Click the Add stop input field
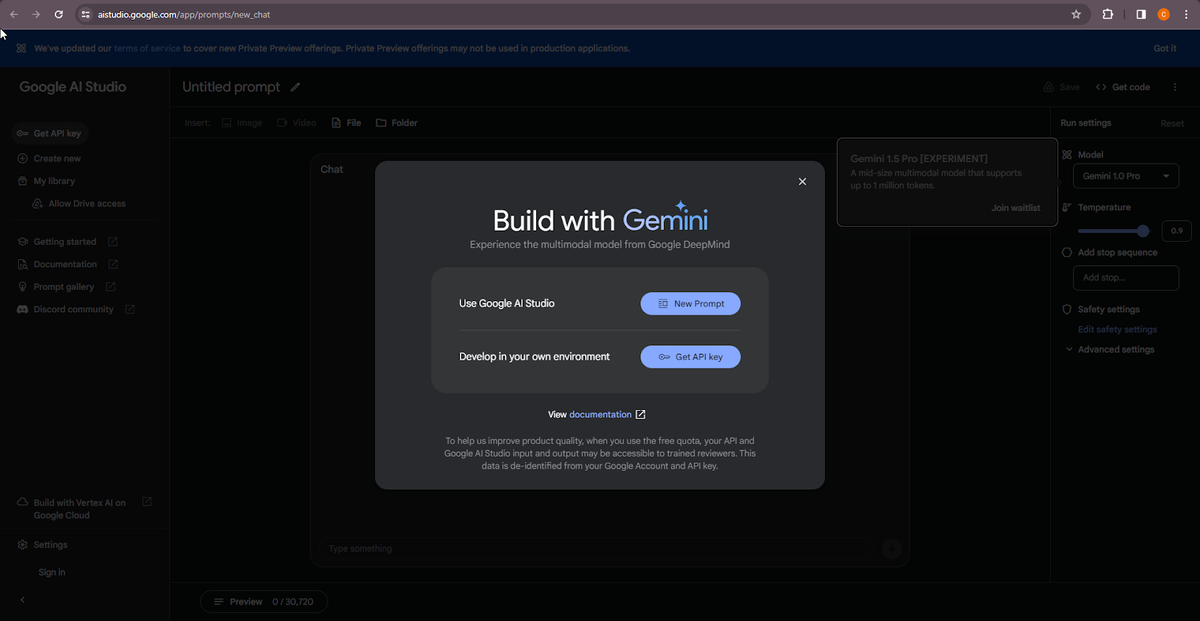This screenshot has height=621, width=1200. pyautogui.click(x=1126, y=277)
